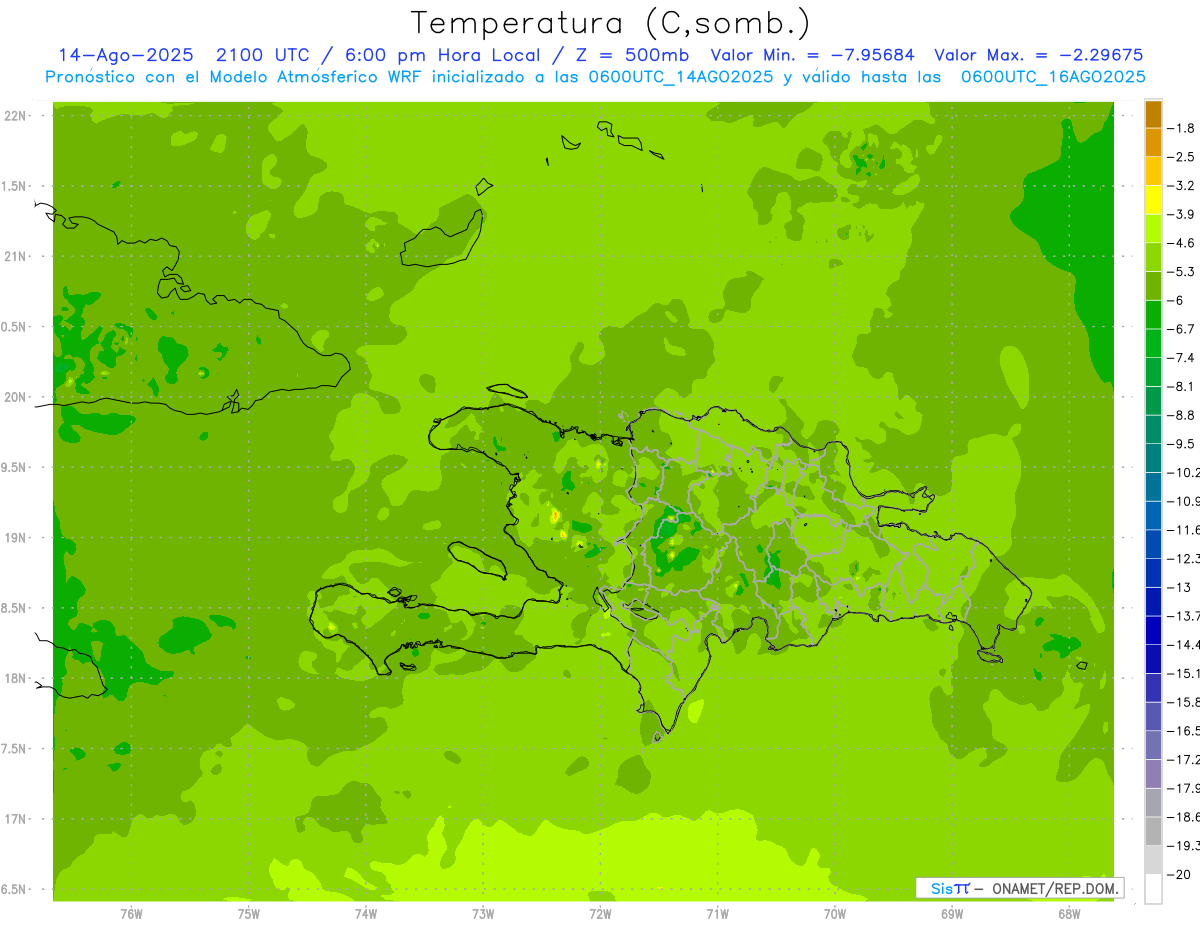Click the '76W' longitude label
1200x927 pixels.
click(x=131, y=913)
